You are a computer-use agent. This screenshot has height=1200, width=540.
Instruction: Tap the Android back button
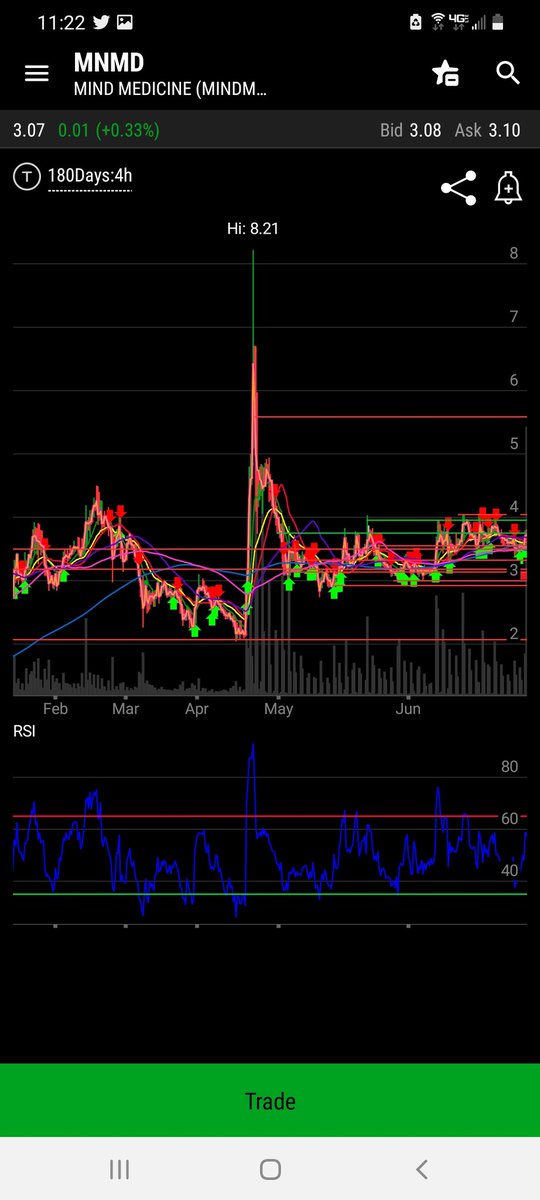pos(421,1169)
